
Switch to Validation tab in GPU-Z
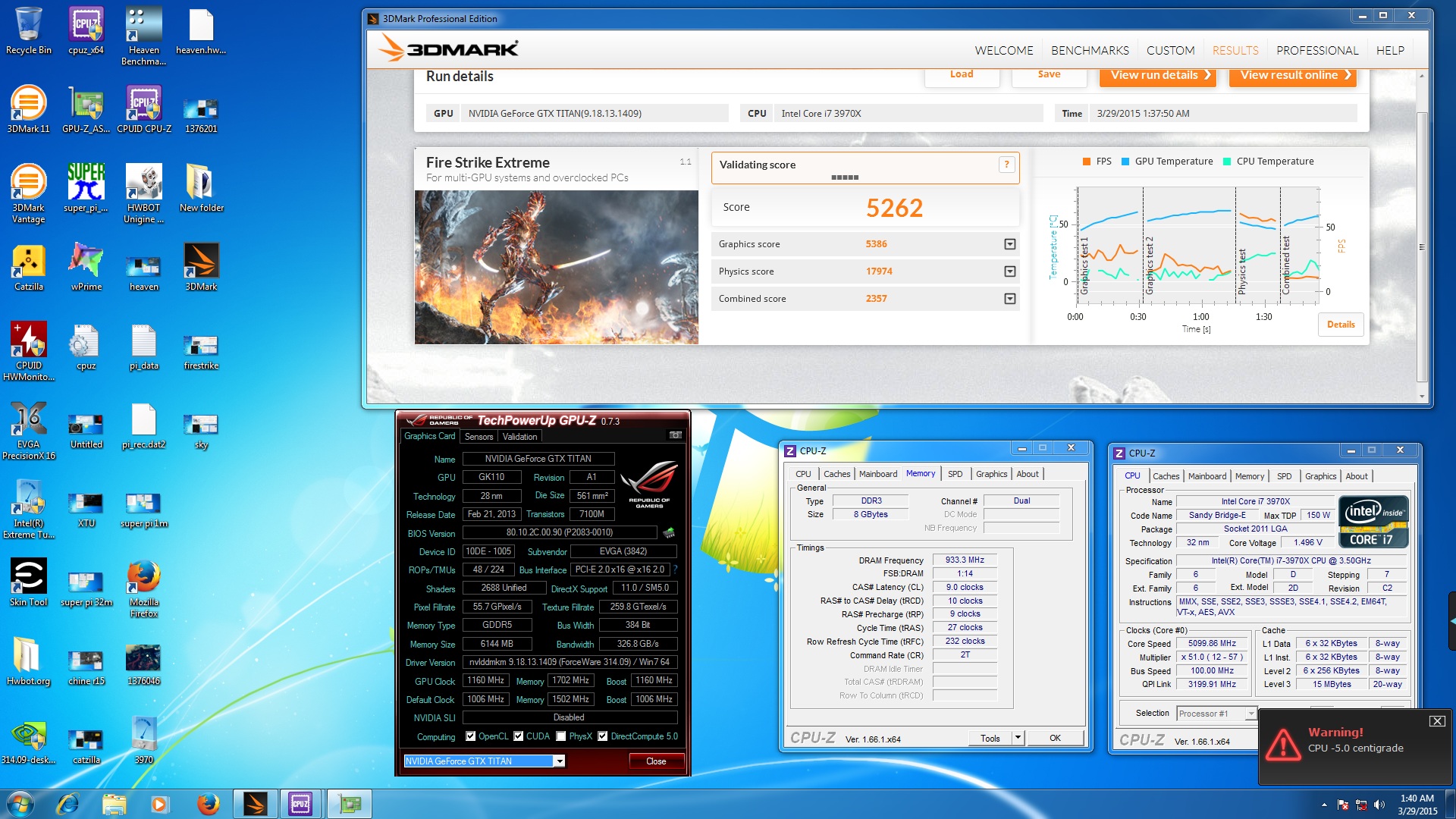519,436
